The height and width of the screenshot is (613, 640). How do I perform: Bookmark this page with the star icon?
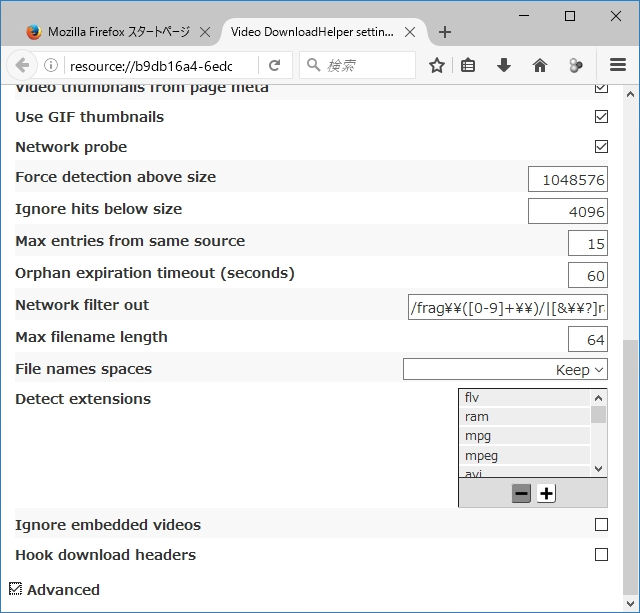(x=437, y=65)
